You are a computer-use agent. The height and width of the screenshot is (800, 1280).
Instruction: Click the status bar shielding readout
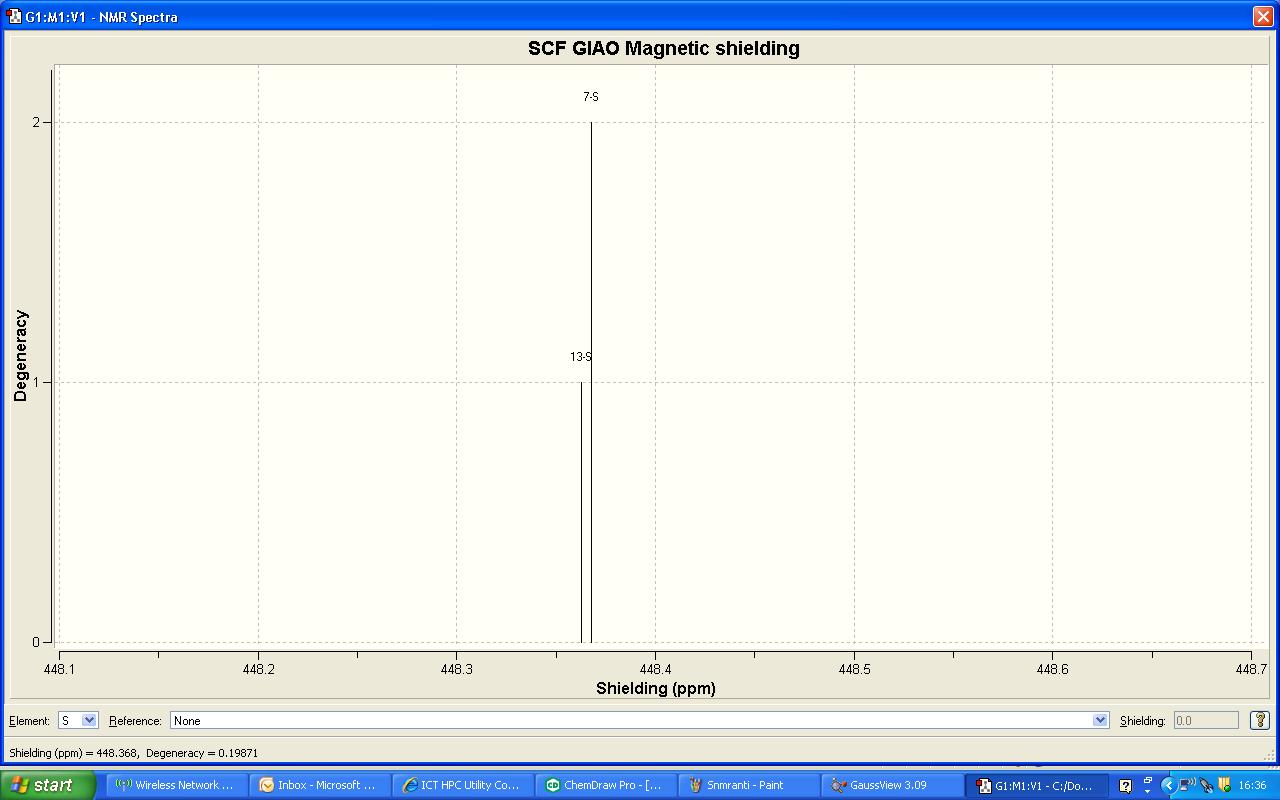pos(134,753)
